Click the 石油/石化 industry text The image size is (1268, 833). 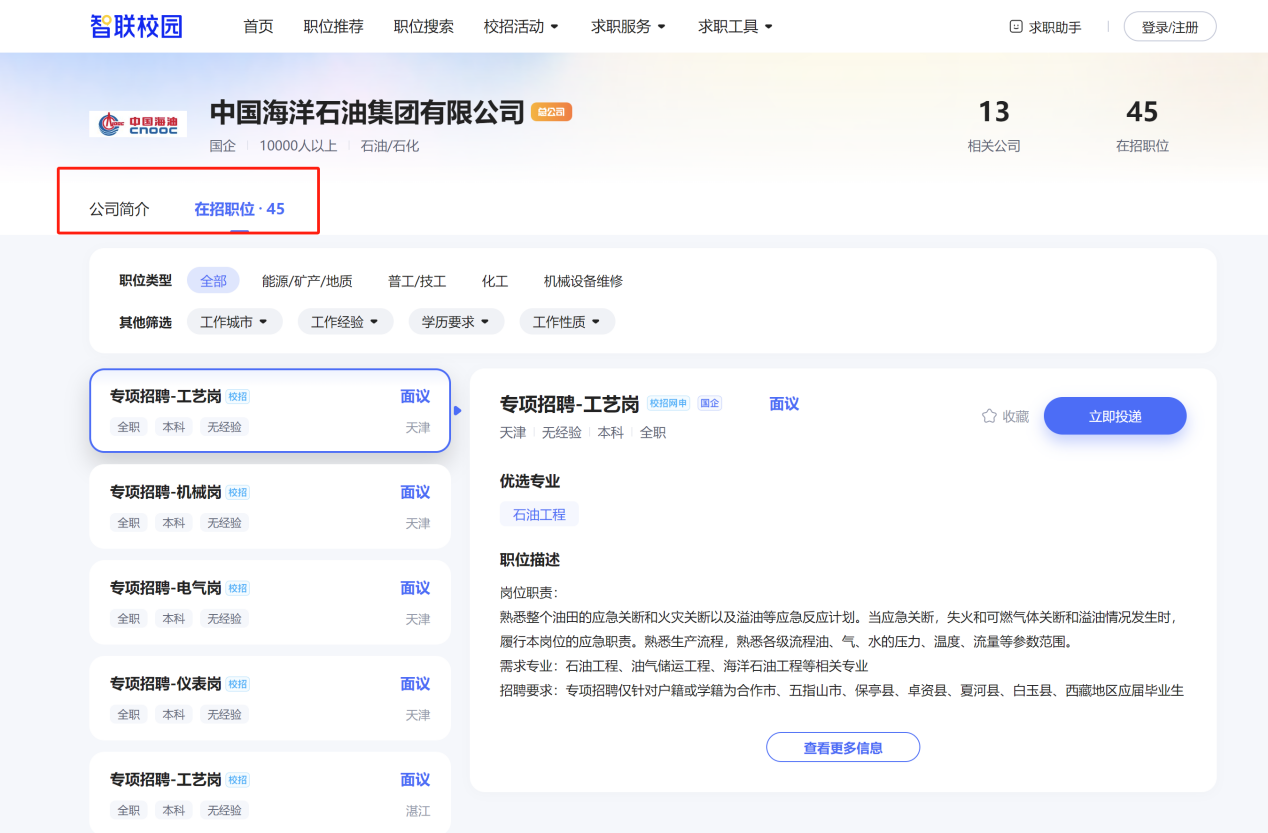(x=390, y=145)
